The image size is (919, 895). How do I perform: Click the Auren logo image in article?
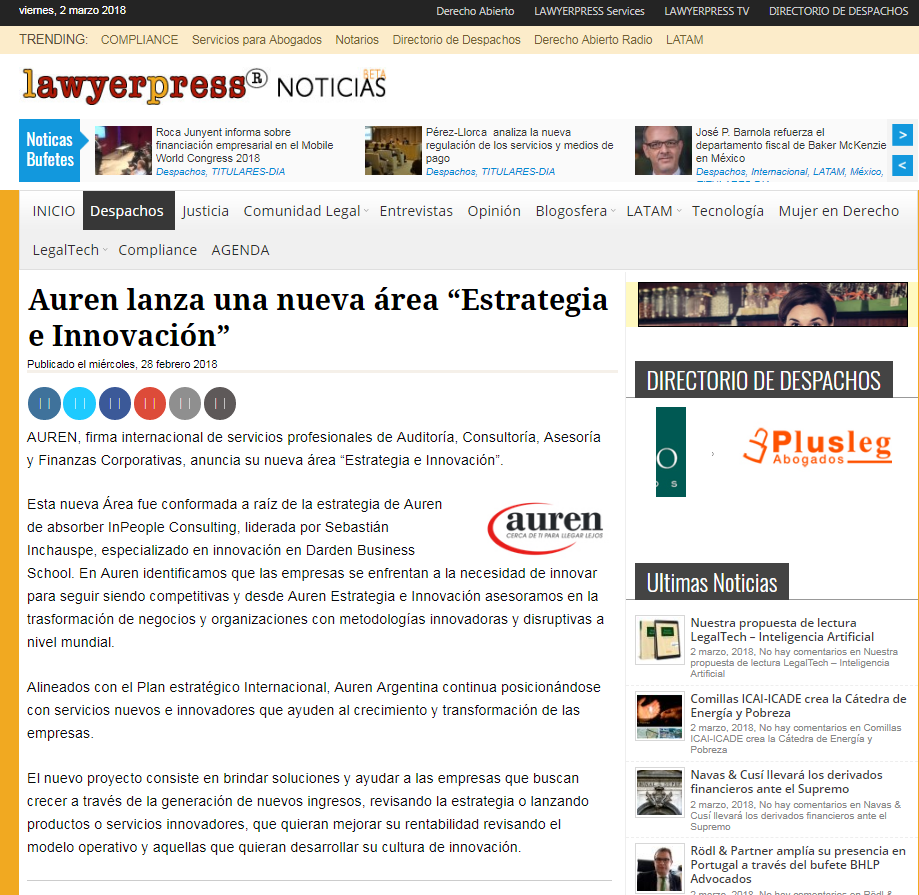(x=546, y=528)
